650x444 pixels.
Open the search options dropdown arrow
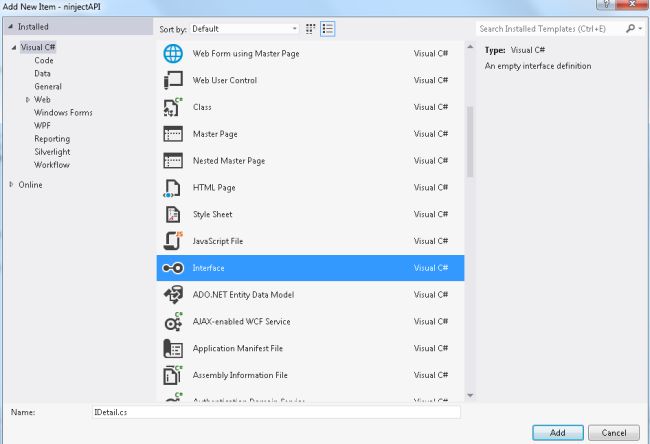[640, 29]
